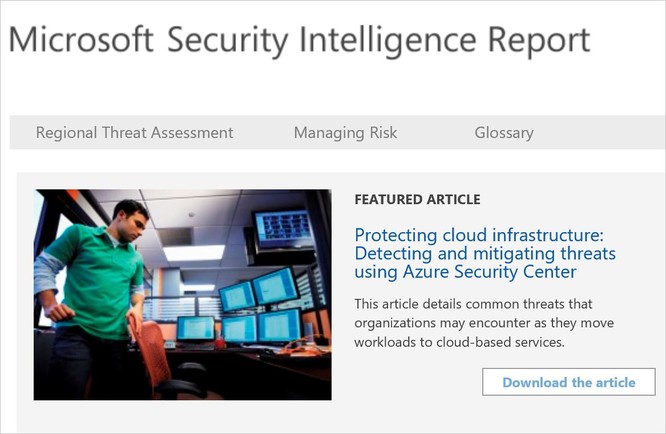Click the 'using Azure Security Center' title line
This screenshot has width=666, height=434.
pyautogui.click(x=466, y=272)
